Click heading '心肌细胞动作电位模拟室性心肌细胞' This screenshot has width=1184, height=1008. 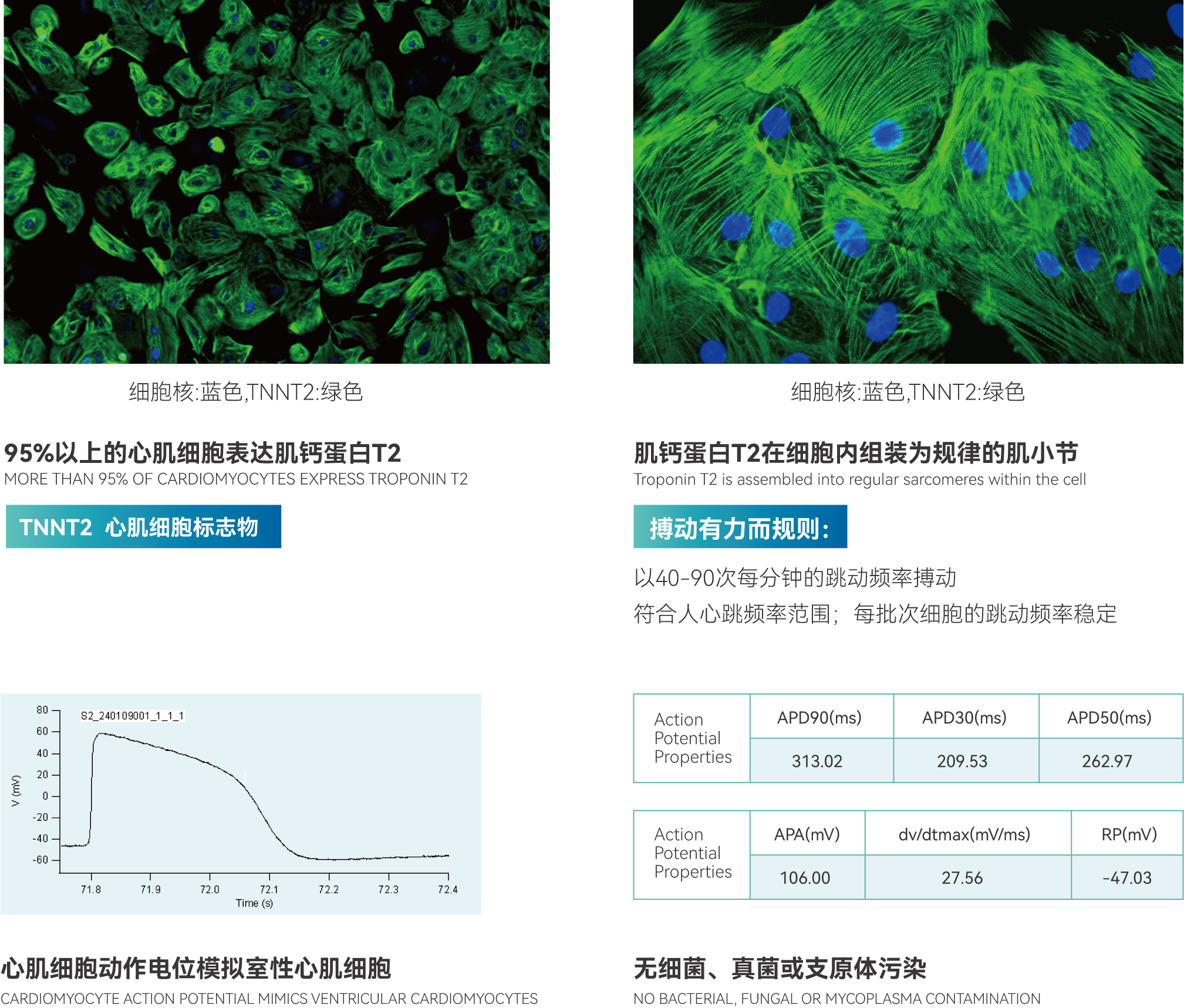196,968
